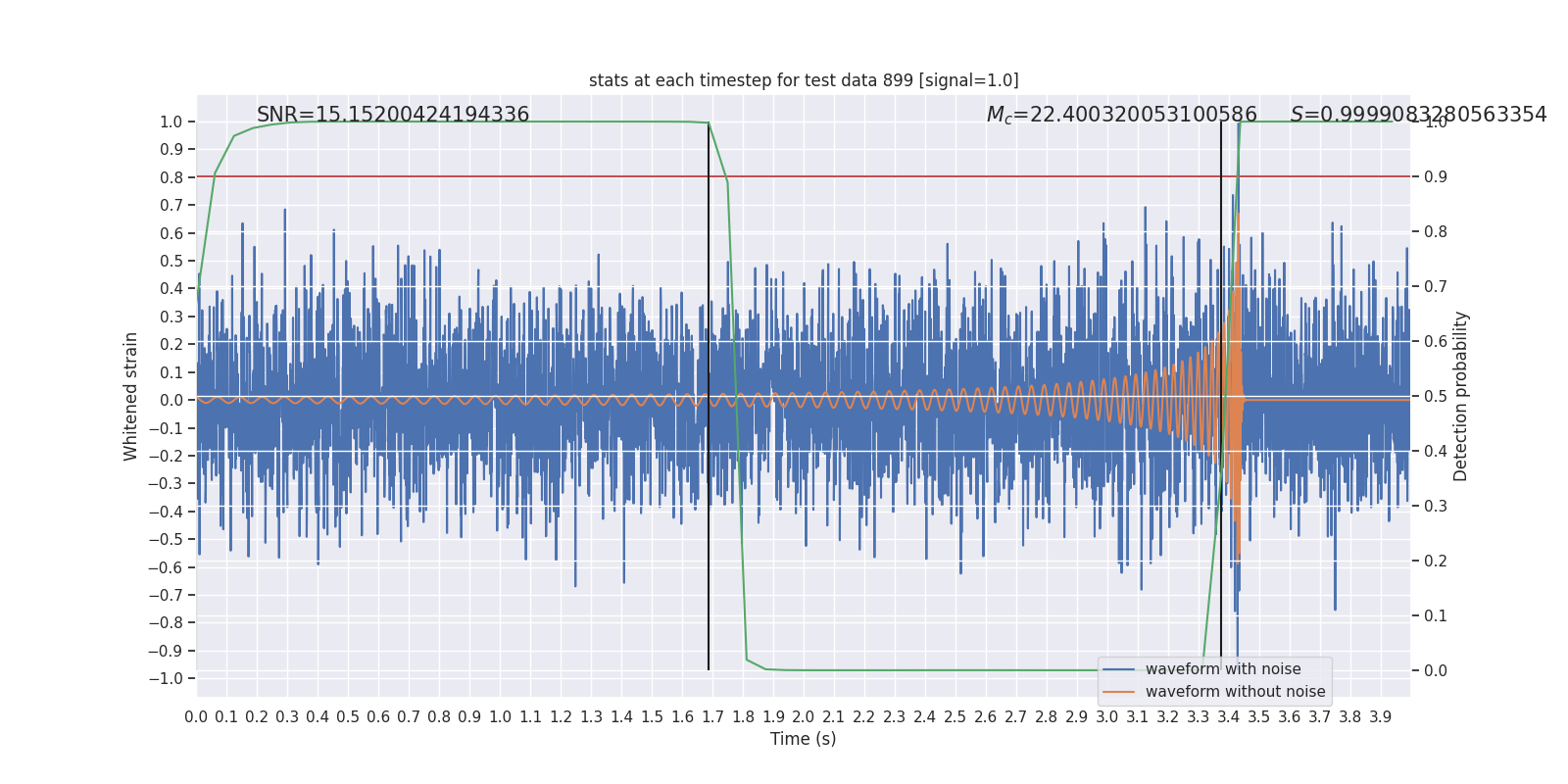Click the plot title mentioning test data 899
Image resolution: width=1568 pixels, height=784 pixels.
point(804,80)
